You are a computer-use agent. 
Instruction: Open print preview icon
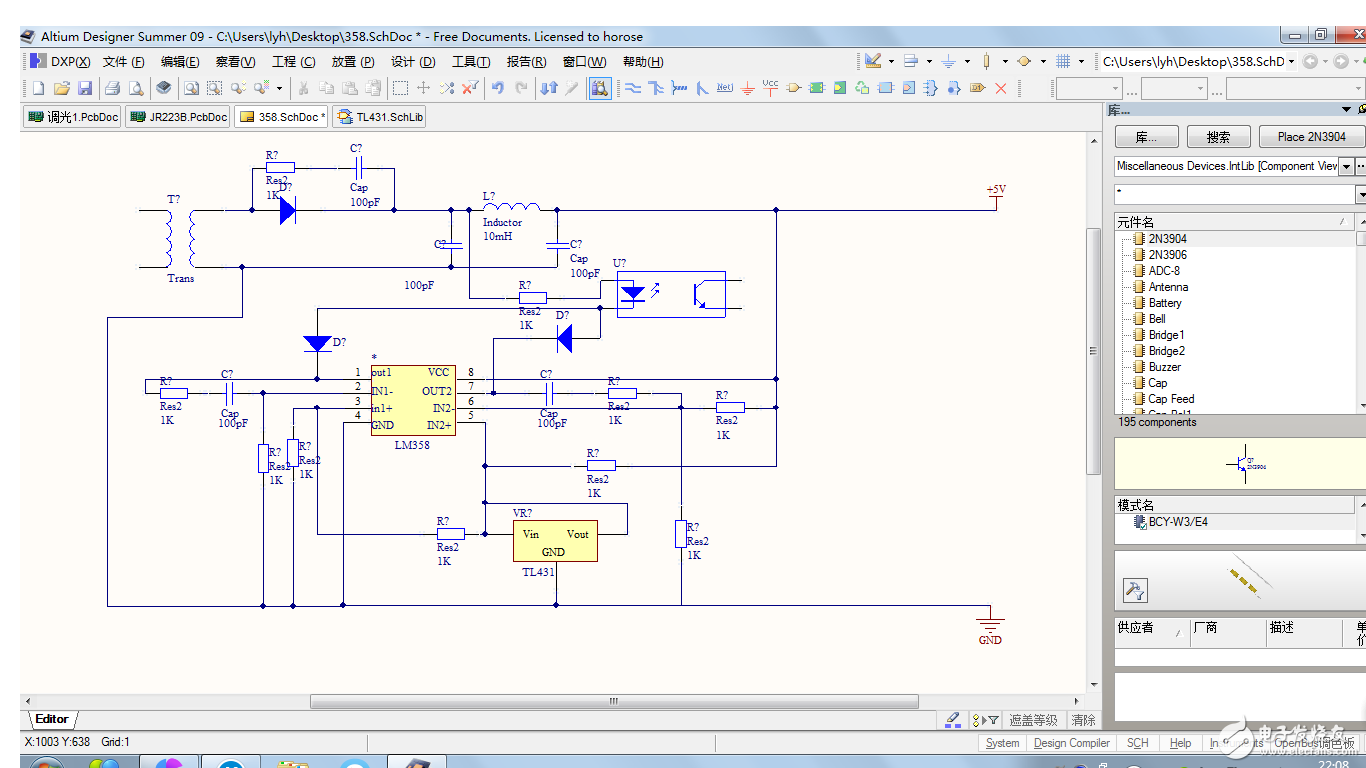click(136, 88)
